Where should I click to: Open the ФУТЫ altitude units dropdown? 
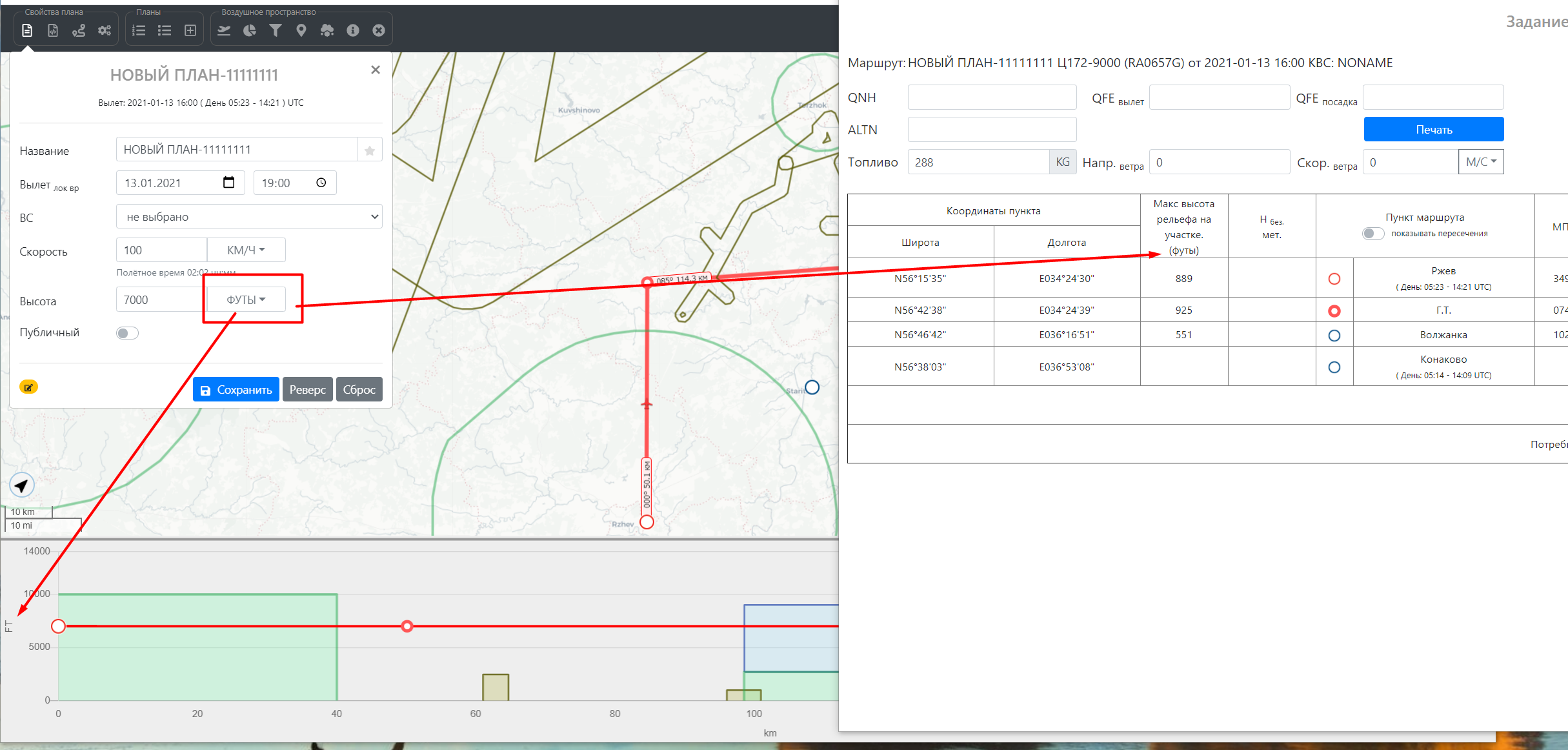tap(246, 299)
